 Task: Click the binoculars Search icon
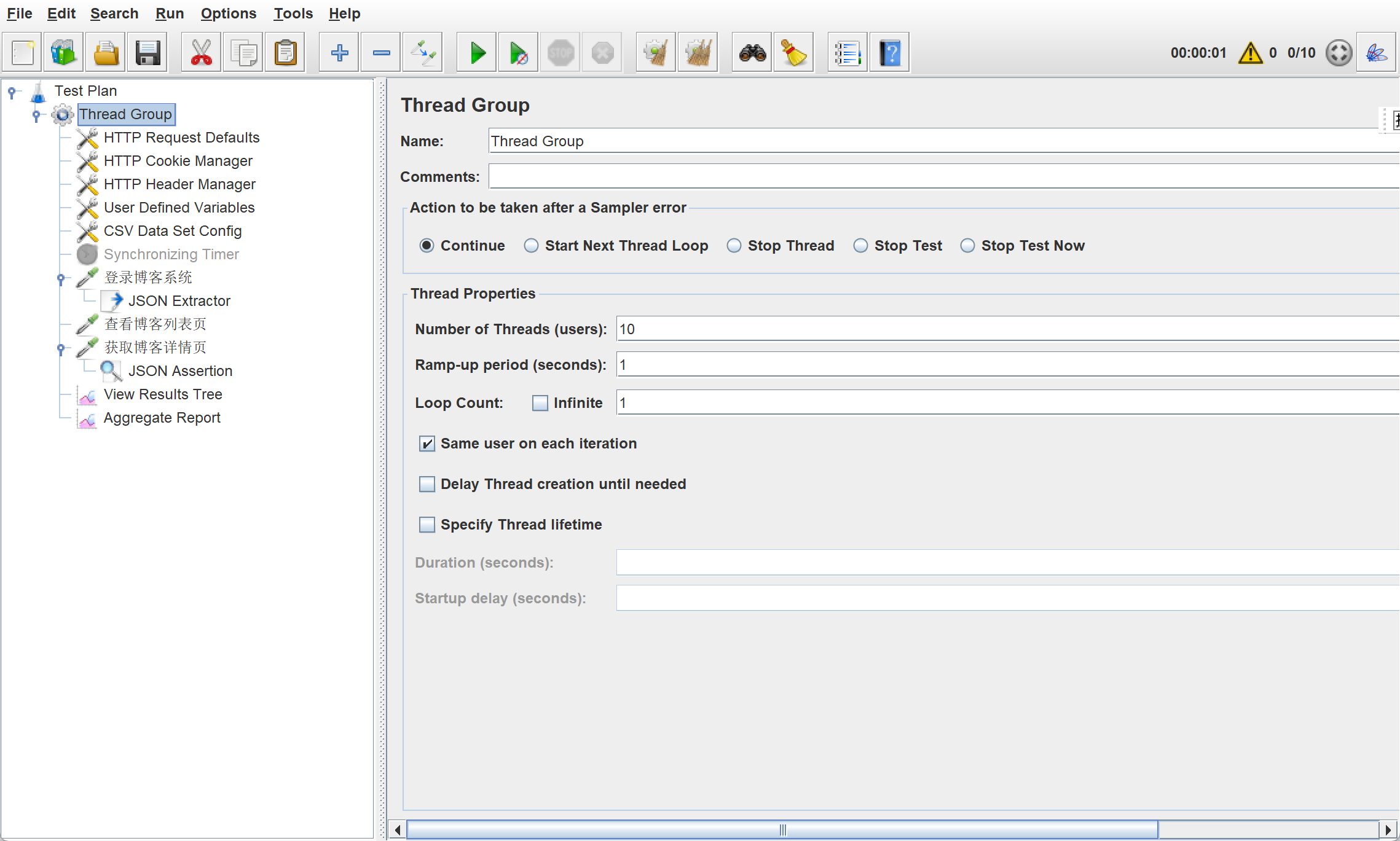pos(752,53)
